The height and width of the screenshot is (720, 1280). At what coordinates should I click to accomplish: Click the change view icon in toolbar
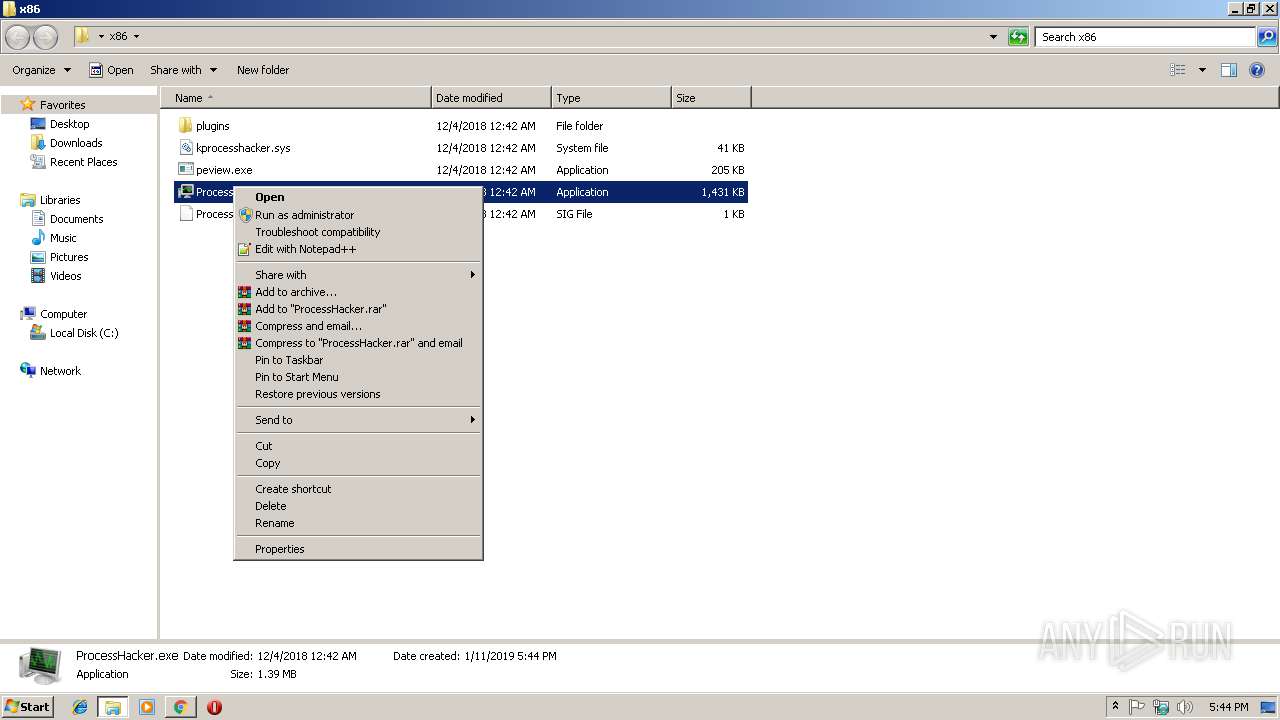click(1178, 70)
